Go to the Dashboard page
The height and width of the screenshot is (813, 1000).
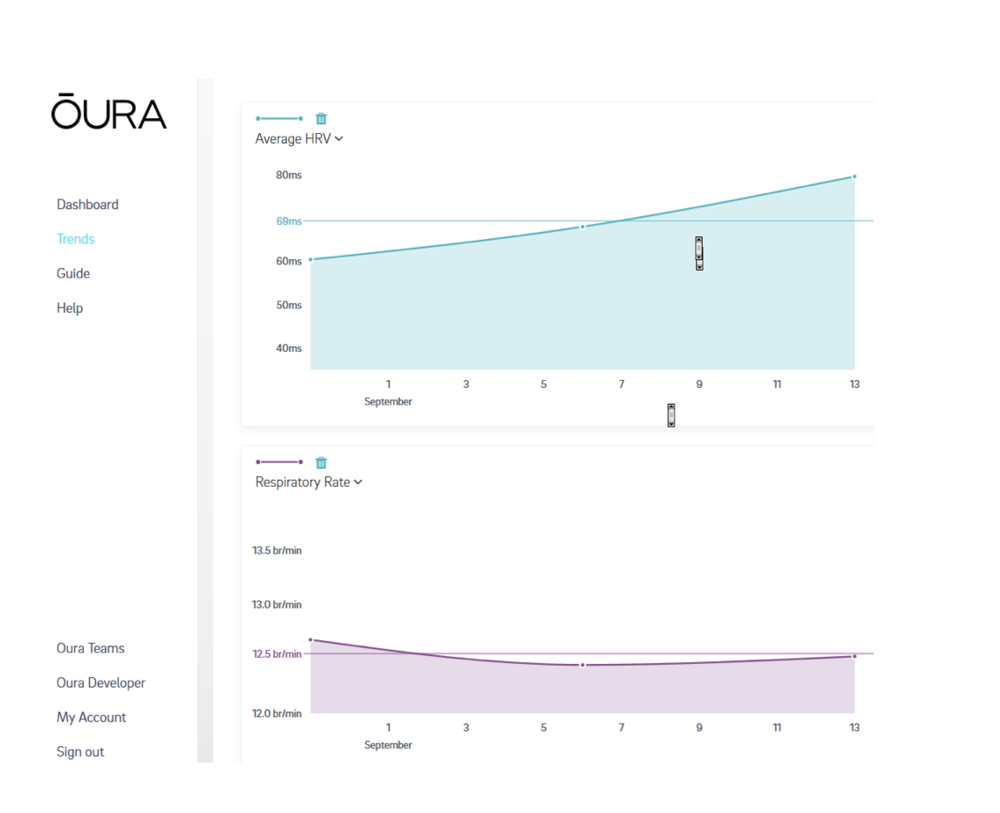point(87,204)
